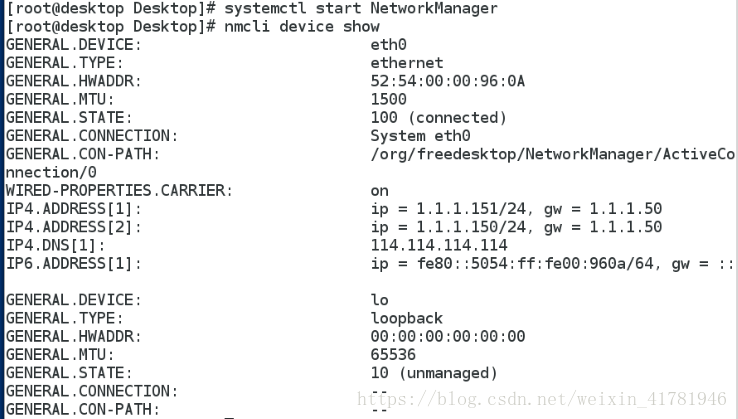Click the 'systemctl start NetworkManager' command text
This screenshot has width=738, height=419.
pos(361,8)
